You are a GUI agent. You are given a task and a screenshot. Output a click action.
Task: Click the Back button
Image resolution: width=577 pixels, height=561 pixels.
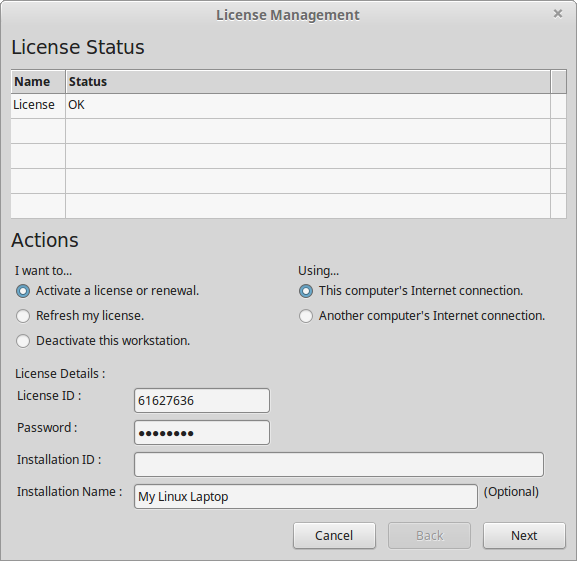(429, 536)
